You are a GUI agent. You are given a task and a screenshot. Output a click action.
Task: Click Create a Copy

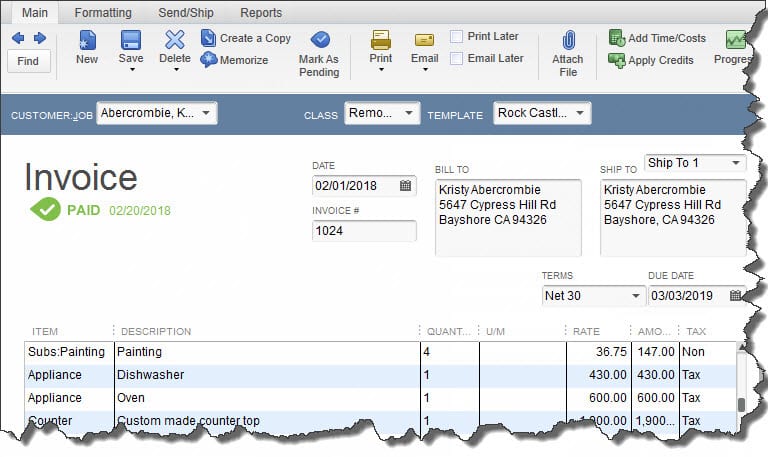tap(246, 38)
